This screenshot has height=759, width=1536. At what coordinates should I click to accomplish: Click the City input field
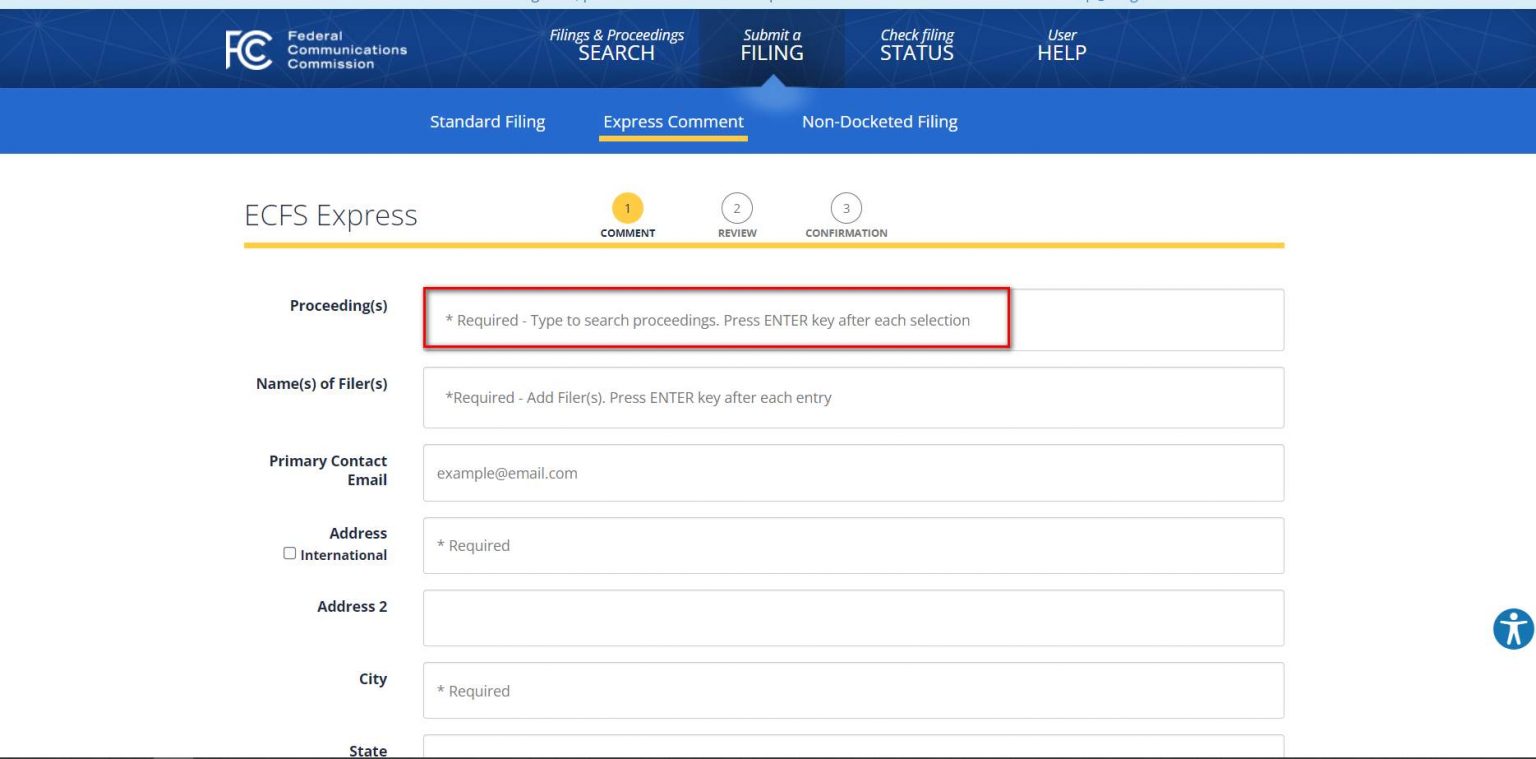click(x=852, y=690)
